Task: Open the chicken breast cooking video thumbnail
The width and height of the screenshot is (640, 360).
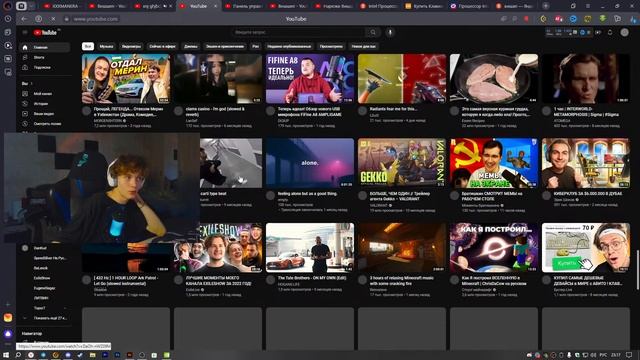Action: [x=494, y=78]
